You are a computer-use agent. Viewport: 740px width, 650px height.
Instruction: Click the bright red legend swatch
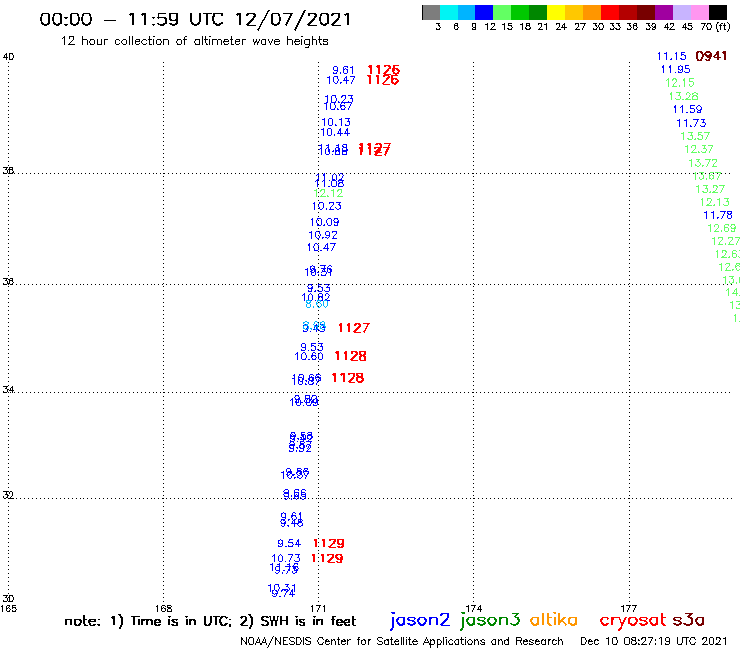(x=610, y=12)
